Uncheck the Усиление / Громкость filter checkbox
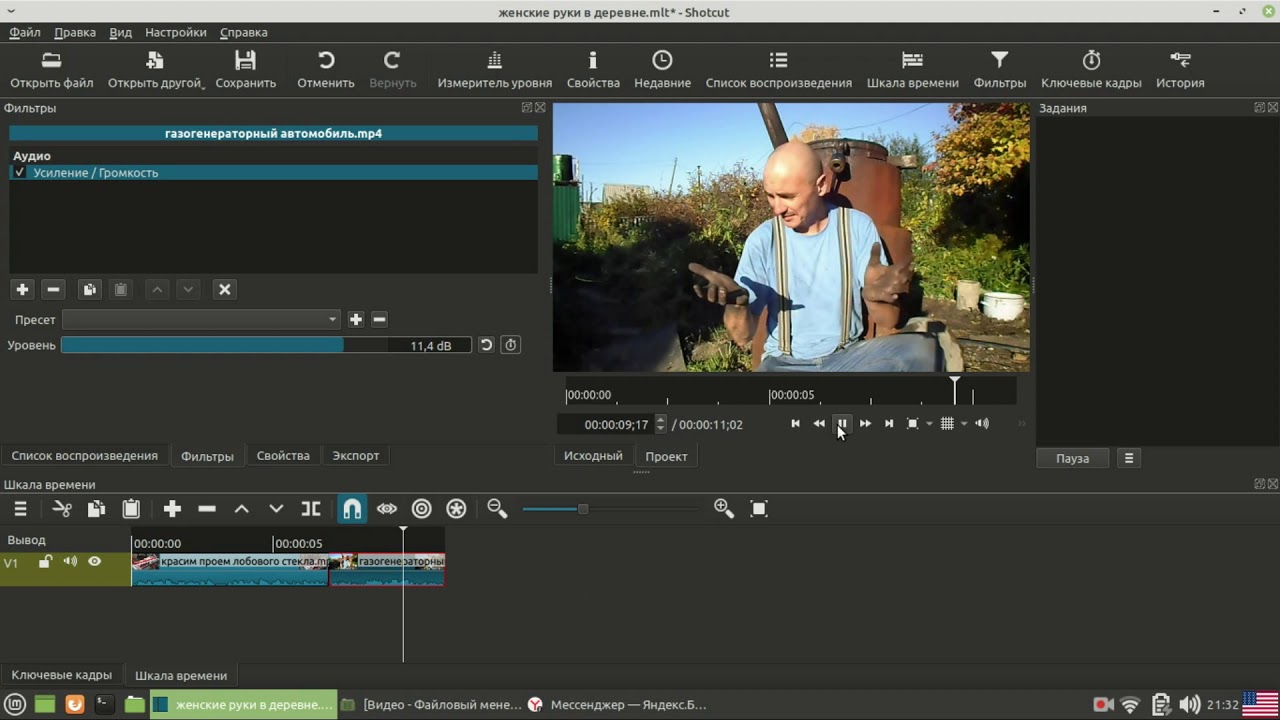The image size is (1280, 720). pos(20,173)
